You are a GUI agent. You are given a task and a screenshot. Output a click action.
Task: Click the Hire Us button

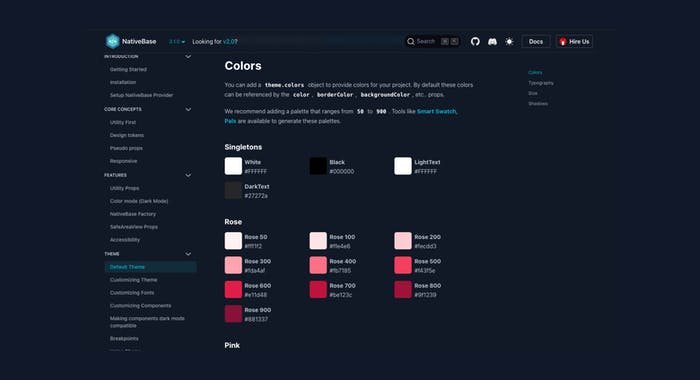[x=575, y=42]
